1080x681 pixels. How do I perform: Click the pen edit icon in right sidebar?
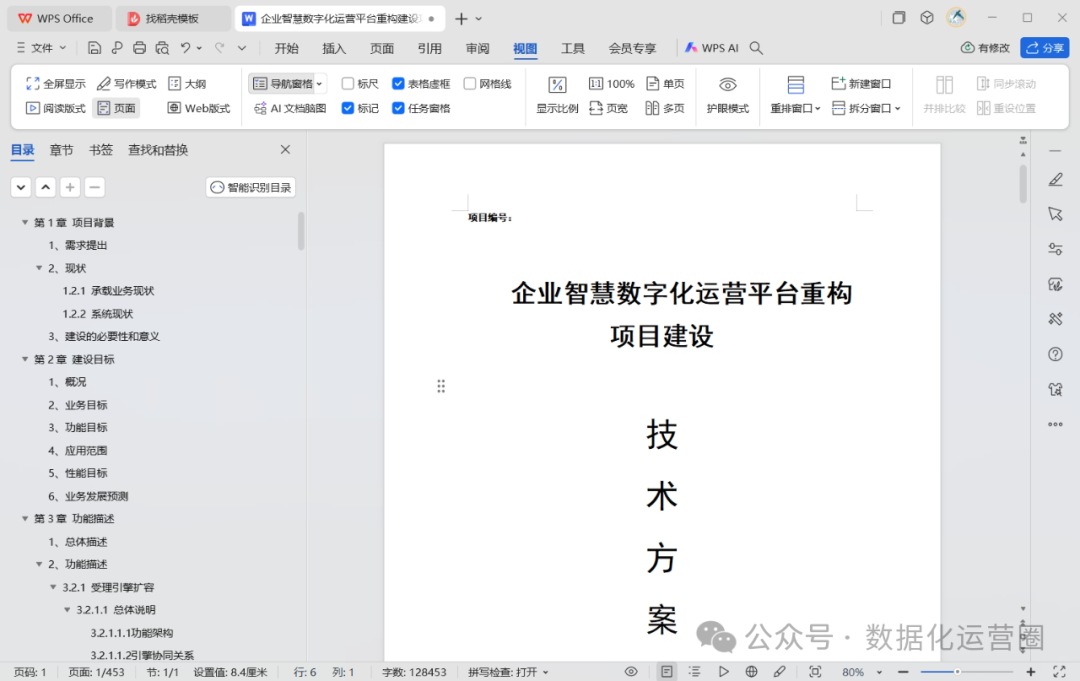click(1055, 180)
